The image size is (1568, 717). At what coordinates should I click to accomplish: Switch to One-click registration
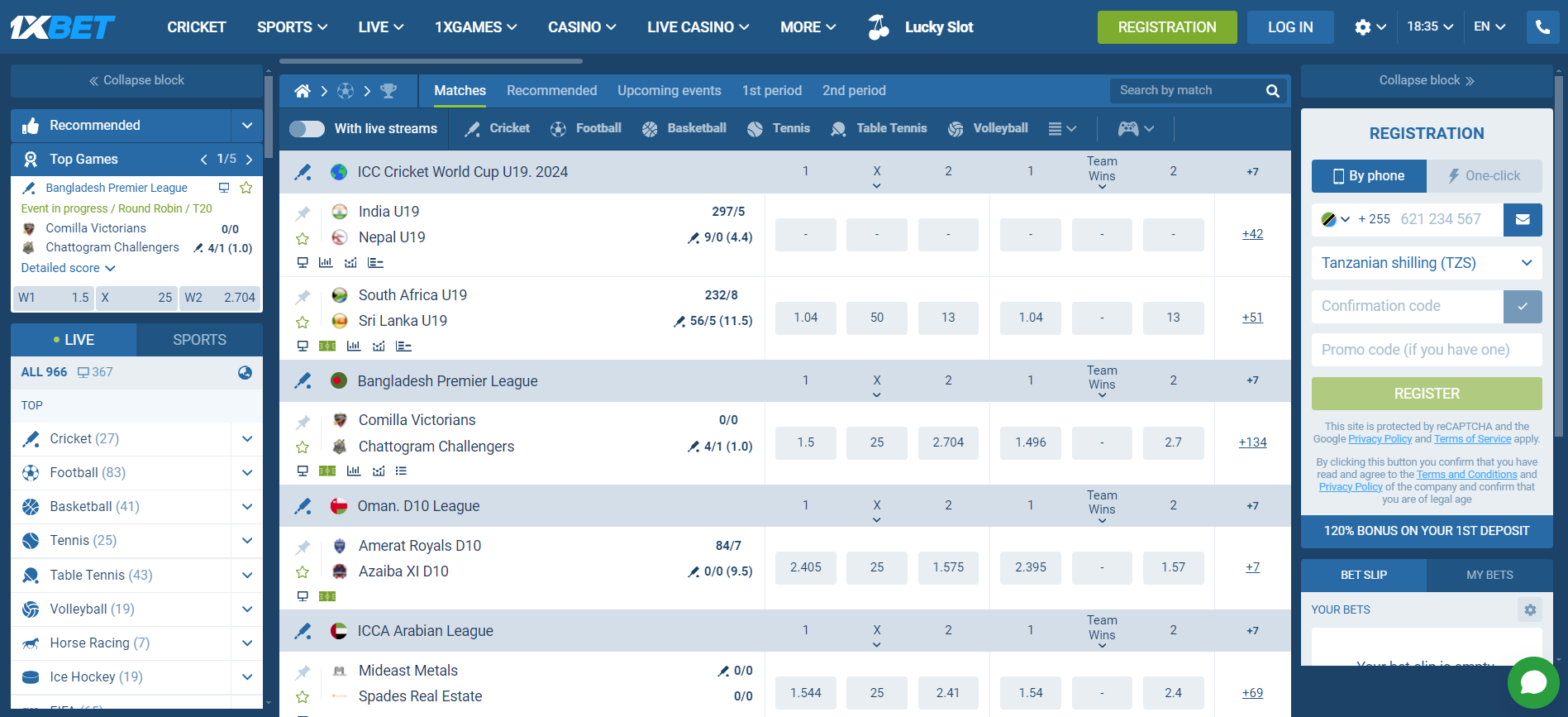[1484, 176]
